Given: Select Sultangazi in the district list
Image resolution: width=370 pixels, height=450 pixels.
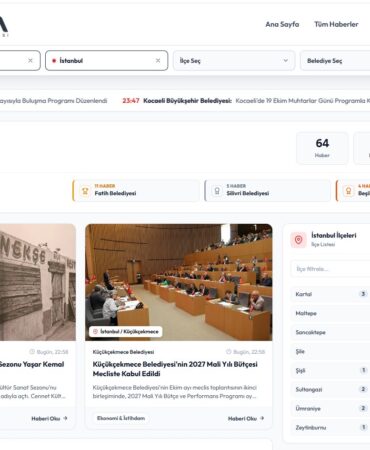Looking at the screenshot, I should pos(330,389).
